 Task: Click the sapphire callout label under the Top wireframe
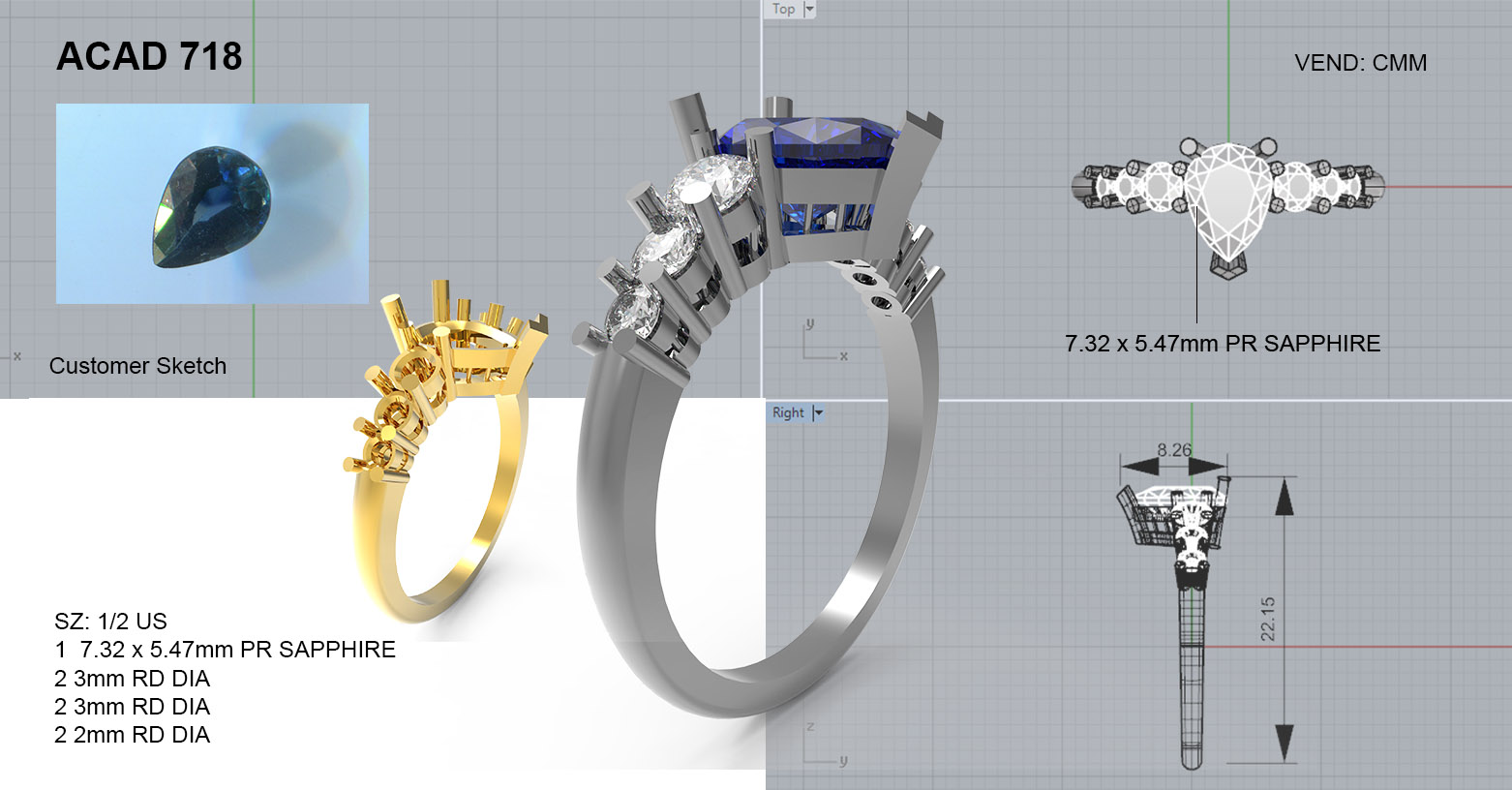(1223, 344)
